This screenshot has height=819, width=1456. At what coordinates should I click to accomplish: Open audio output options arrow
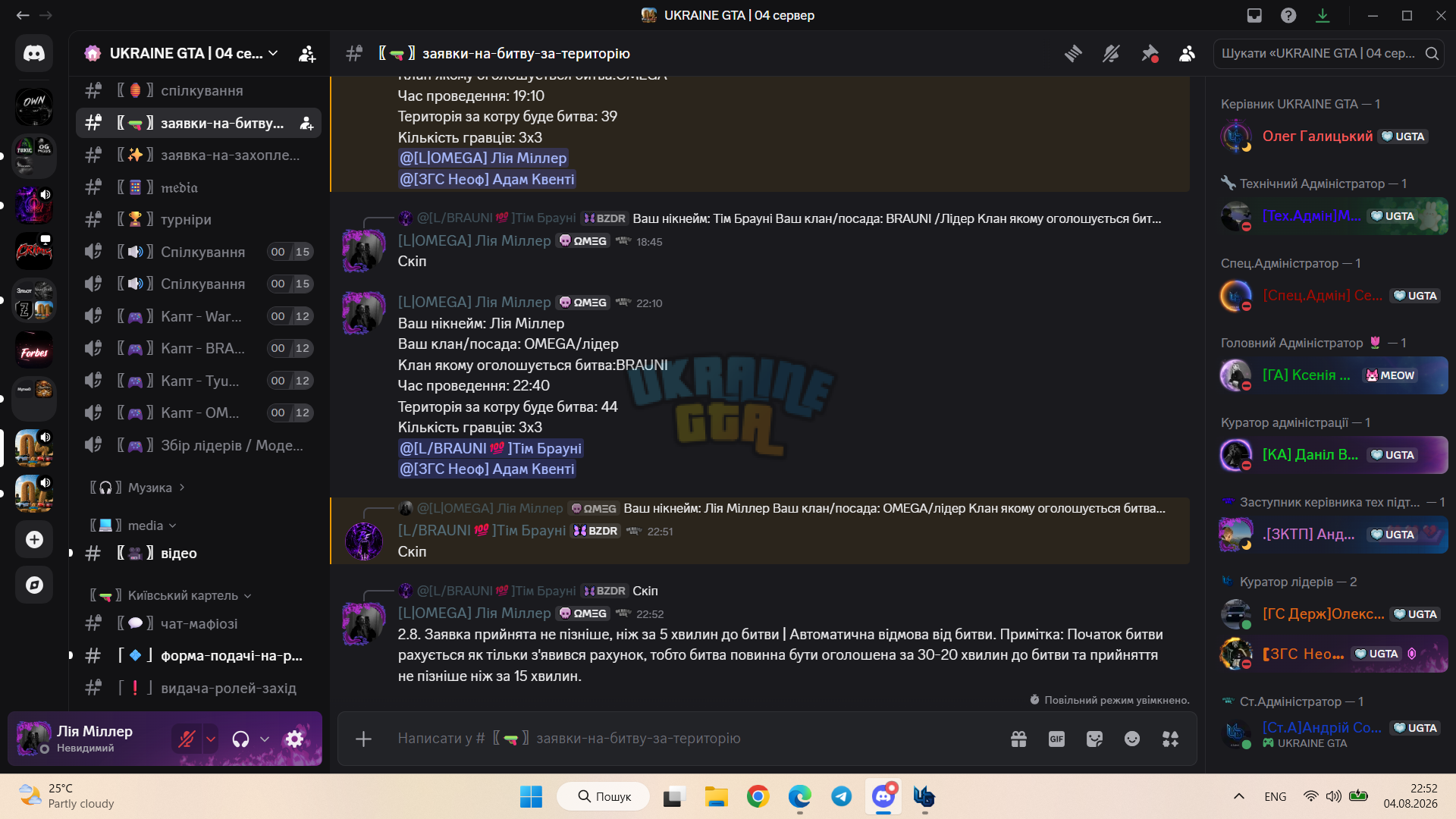pos(265,739)
